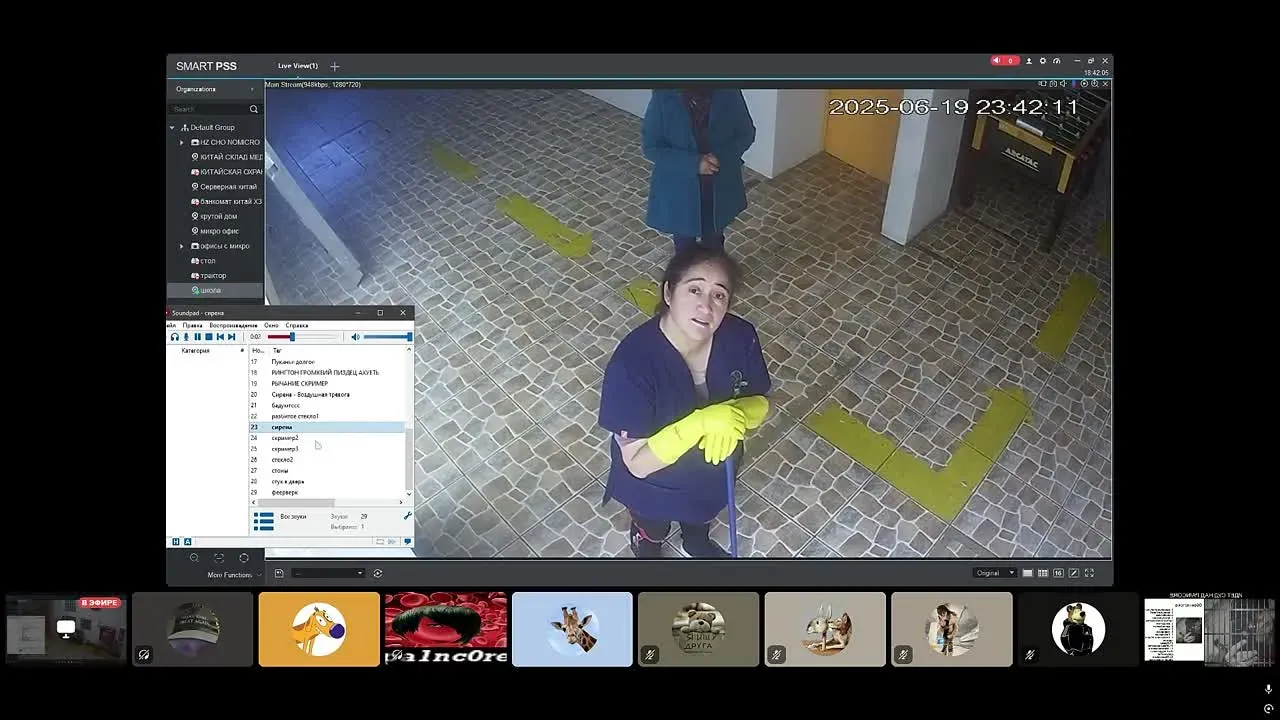Screen dimensions: 1280x720
Task: Select the single-view layout icon
Action: tap(1027, 573)
